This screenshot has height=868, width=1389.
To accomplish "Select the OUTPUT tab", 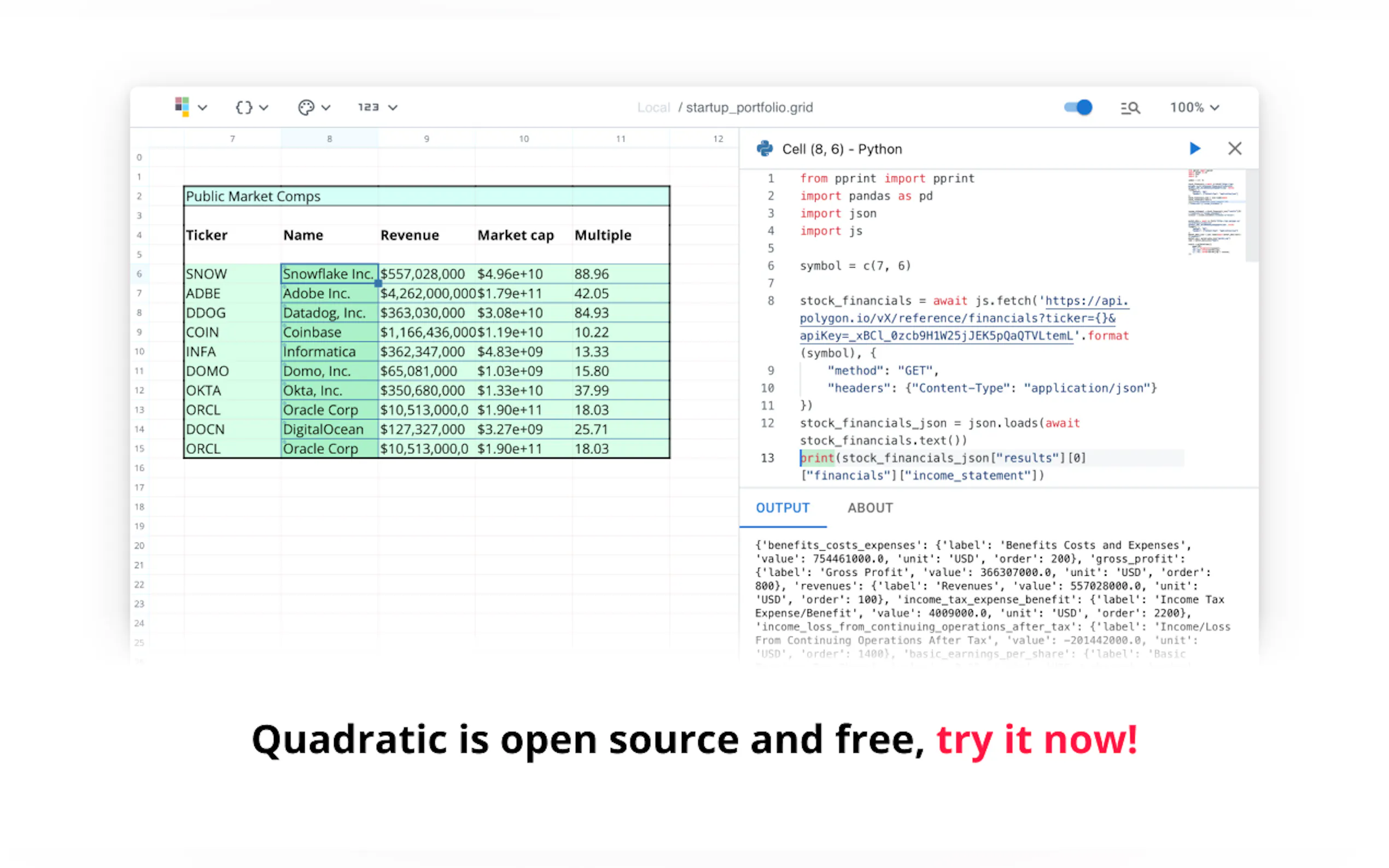I will pyautogui.click(x=782, y=507).
